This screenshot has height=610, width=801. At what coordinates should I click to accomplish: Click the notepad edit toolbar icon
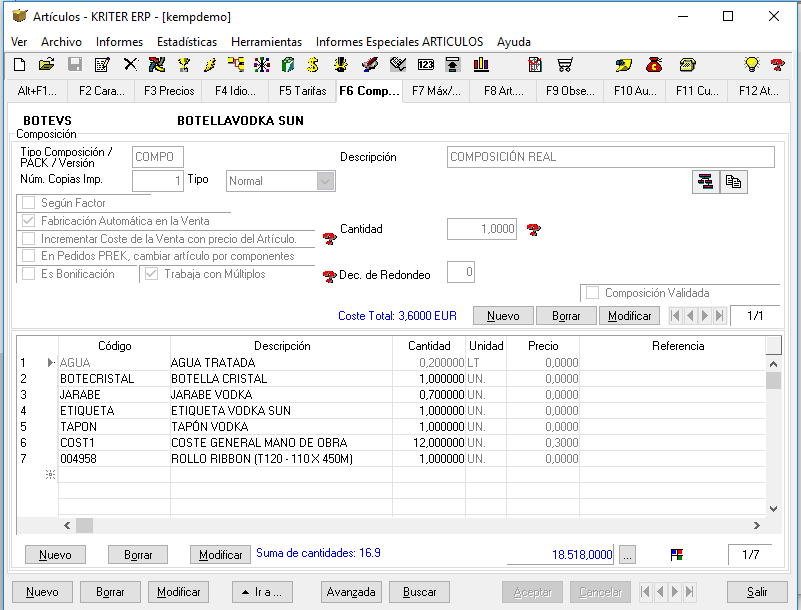point(102,65)
